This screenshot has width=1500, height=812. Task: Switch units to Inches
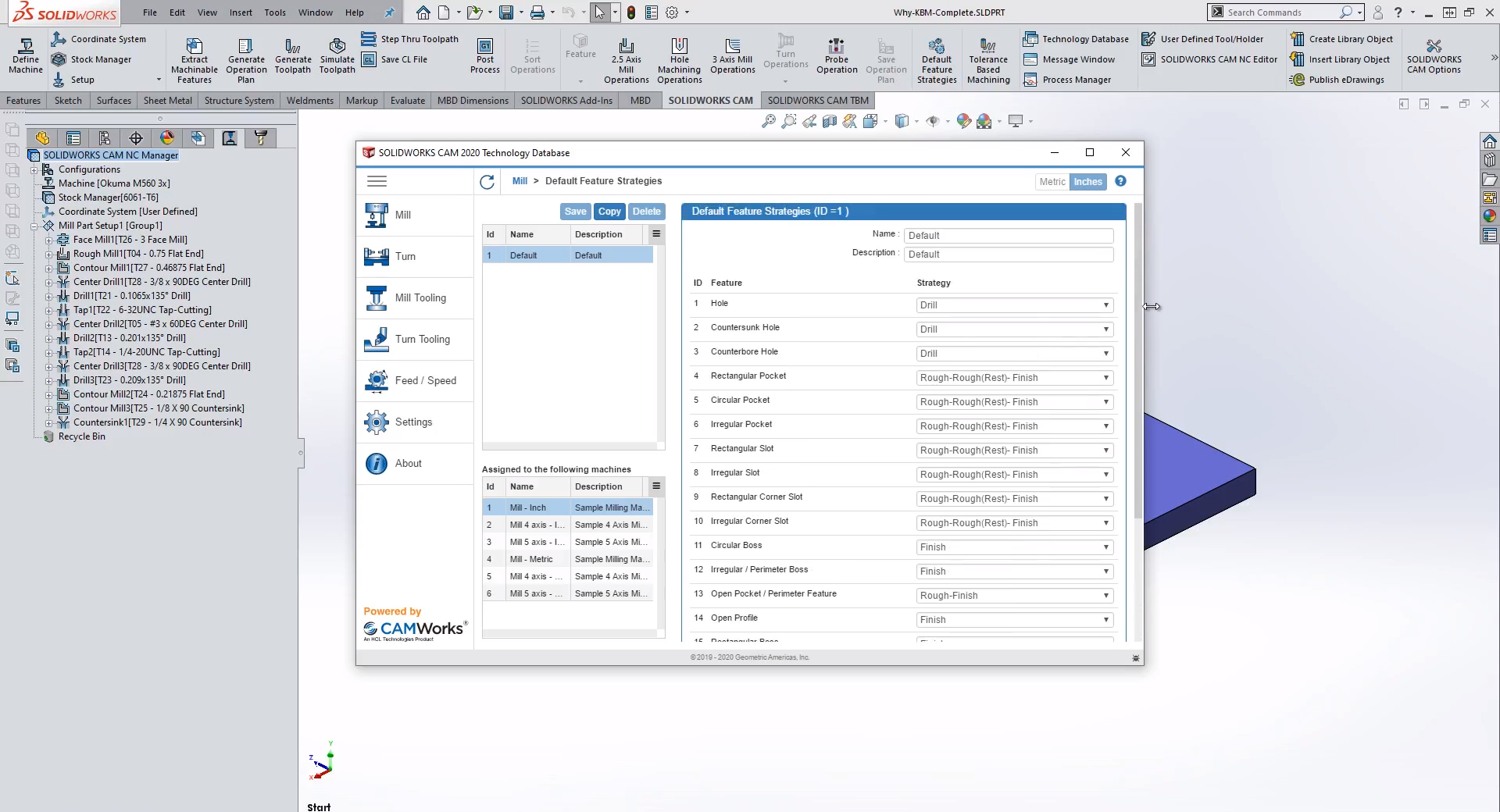(x=1087, y=182)
